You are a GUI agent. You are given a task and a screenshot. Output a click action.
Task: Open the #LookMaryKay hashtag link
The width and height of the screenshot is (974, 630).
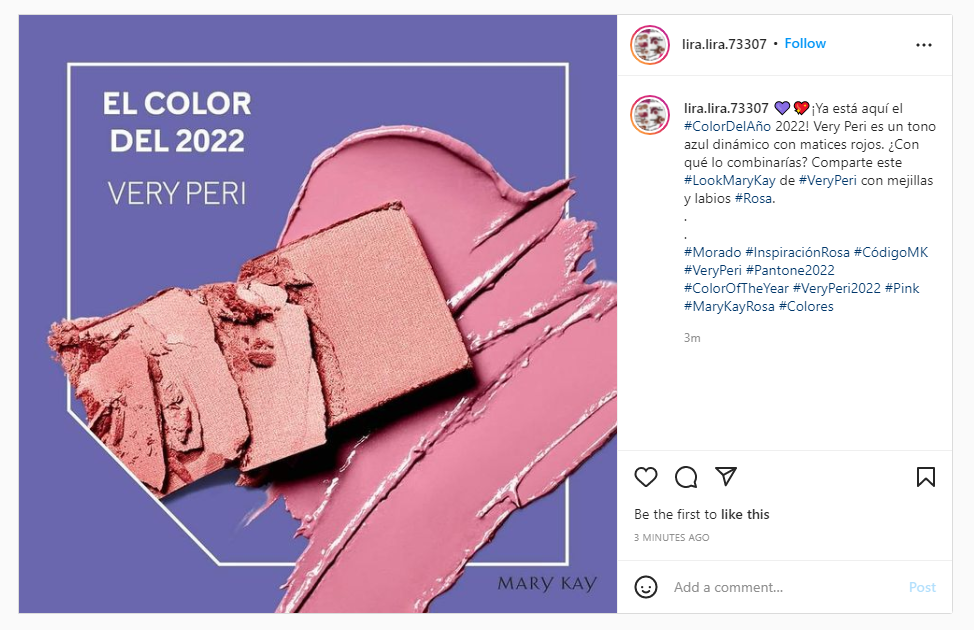click(730, 180)
